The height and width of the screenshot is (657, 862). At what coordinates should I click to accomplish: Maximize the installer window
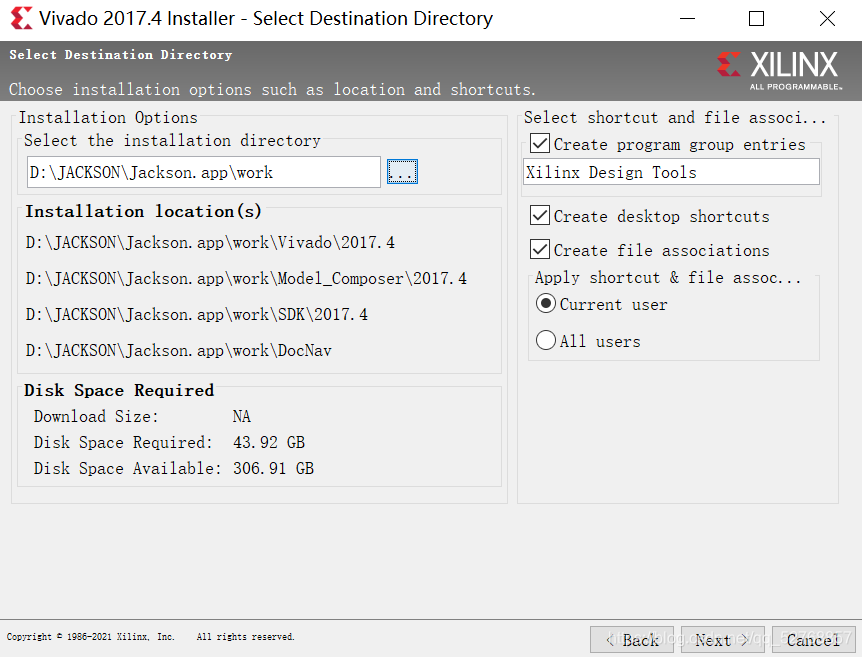tap(756, 19)
